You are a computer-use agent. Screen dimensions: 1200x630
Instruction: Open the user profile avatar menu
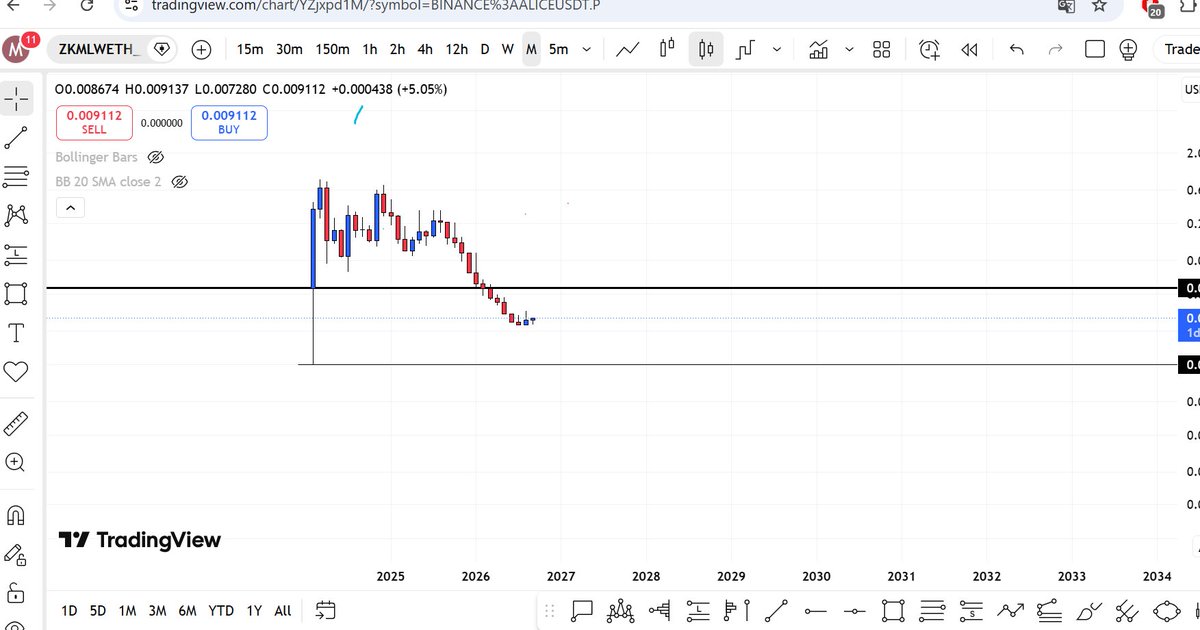tap(17, 49)
